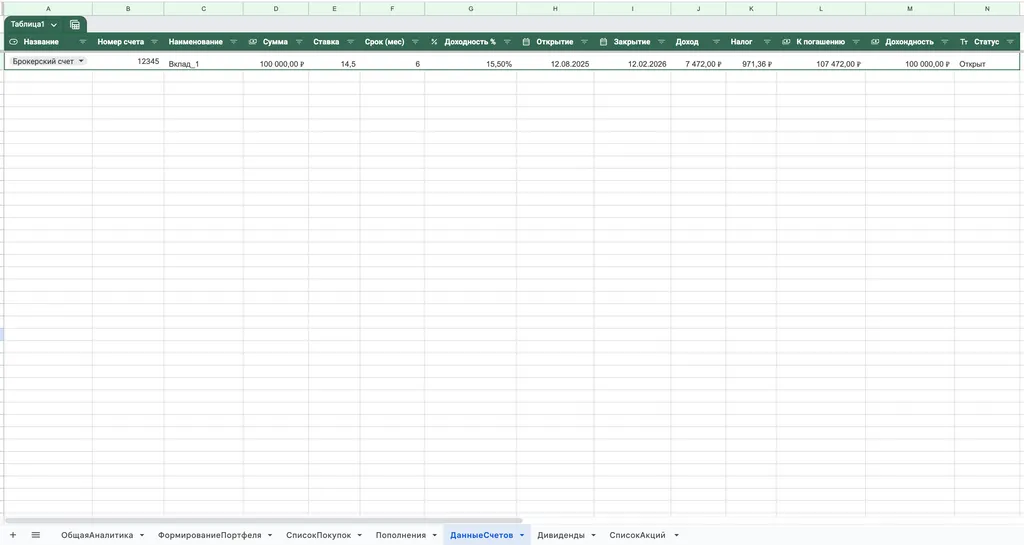Go to the СписокАкций sheet tab

pyautogui.click(x=637, y=535)
